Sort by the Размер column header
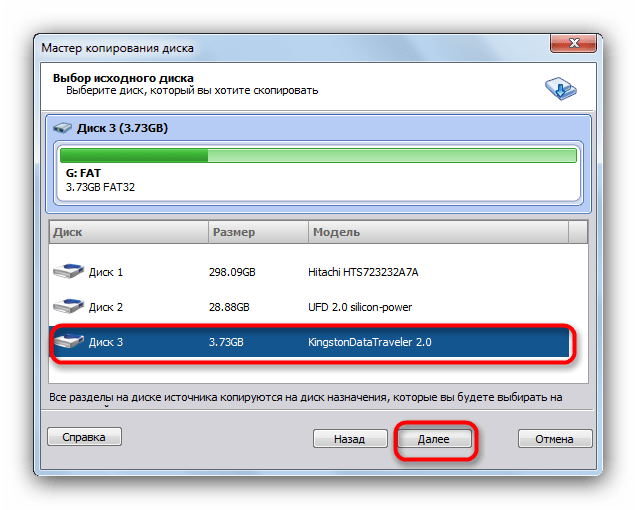Viewport: 637px width, 510px height. coord(258,232)
